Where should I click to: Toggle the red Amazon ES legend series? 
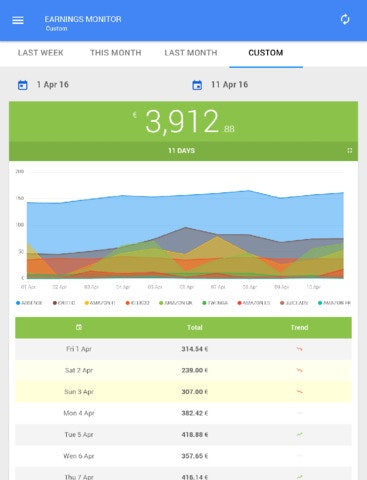click(x=254, y=303)
